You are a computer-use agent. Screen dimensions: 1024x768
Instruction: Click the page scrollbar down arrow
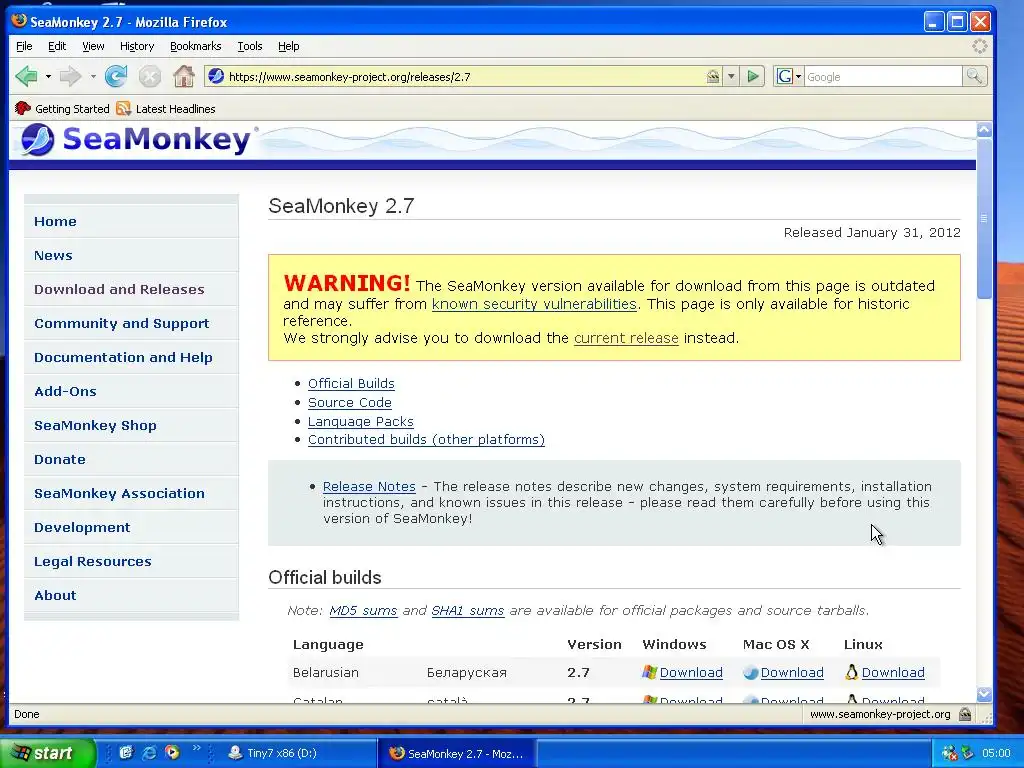coord(984,694)
